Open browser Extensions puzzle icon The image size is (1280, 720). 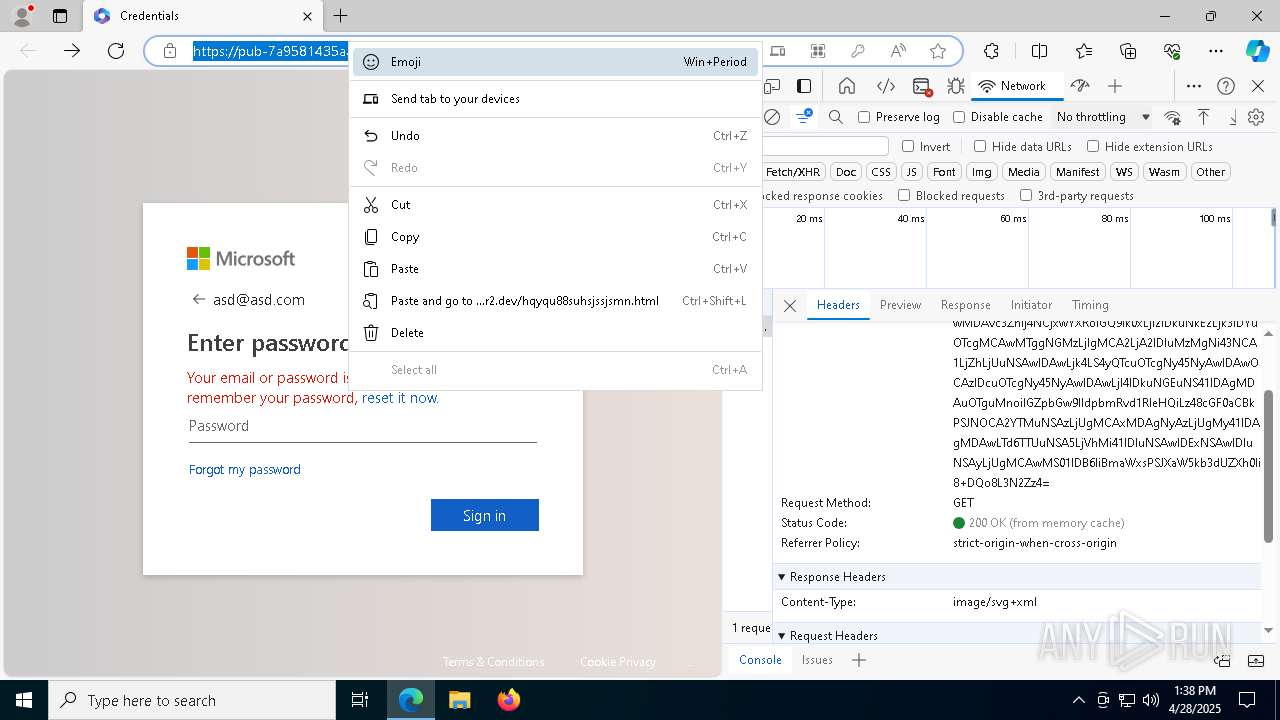[x=991, y=51]
